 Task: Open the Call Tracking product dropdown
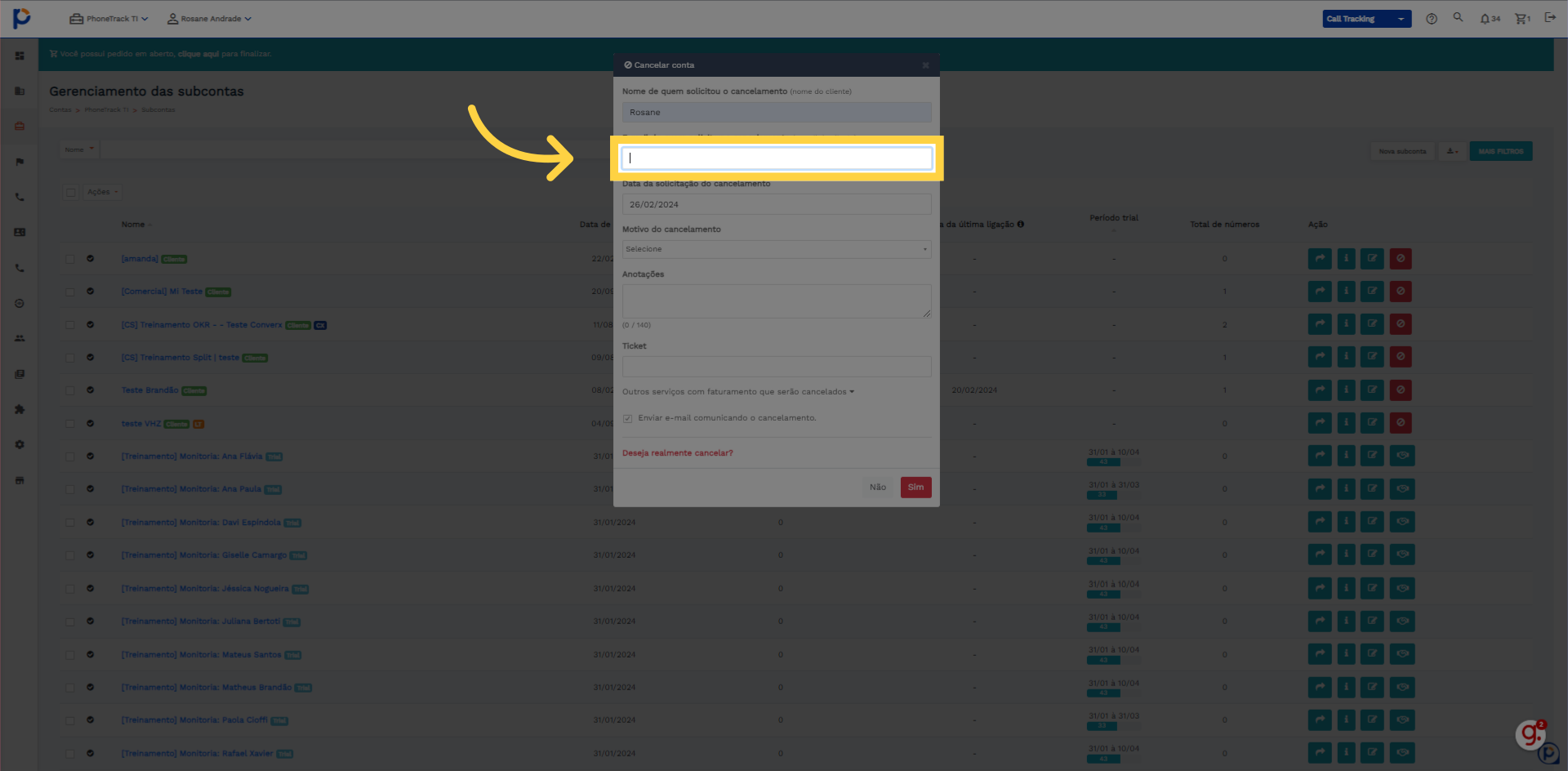[1367, 19]
